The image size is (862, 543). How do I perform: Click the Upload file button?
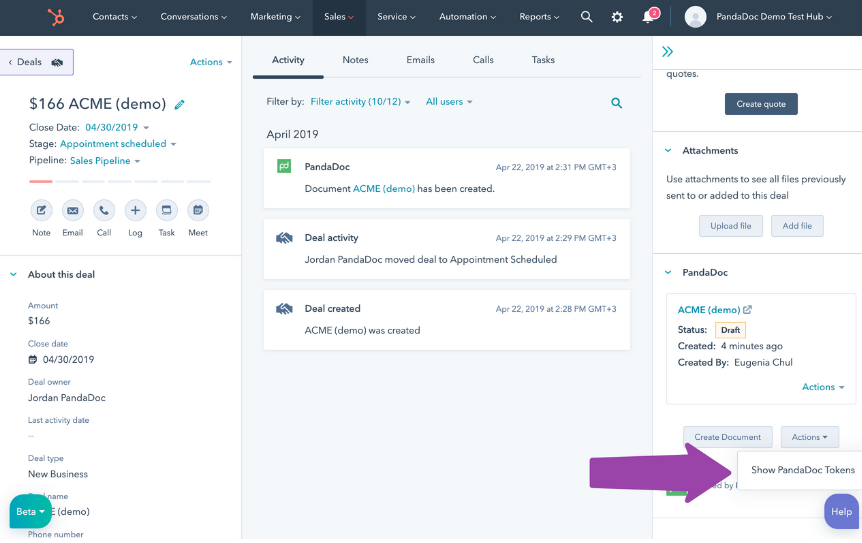[731, 226]
